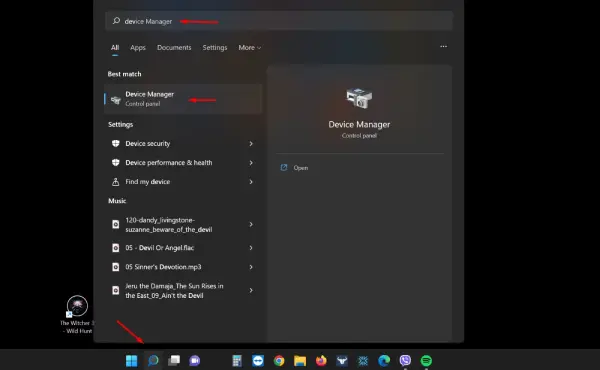Image resolution: width=600 pixels, height=370 pixels.
Task: Expand Device performance & health chevron
Action: [251, 163]
